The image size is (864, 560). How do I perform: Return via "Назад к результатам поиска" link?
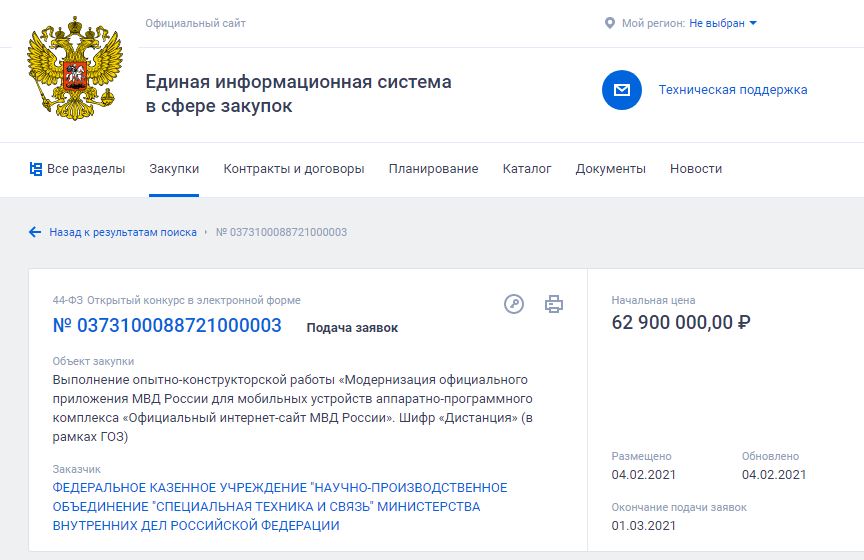click(x=123, y=232)
